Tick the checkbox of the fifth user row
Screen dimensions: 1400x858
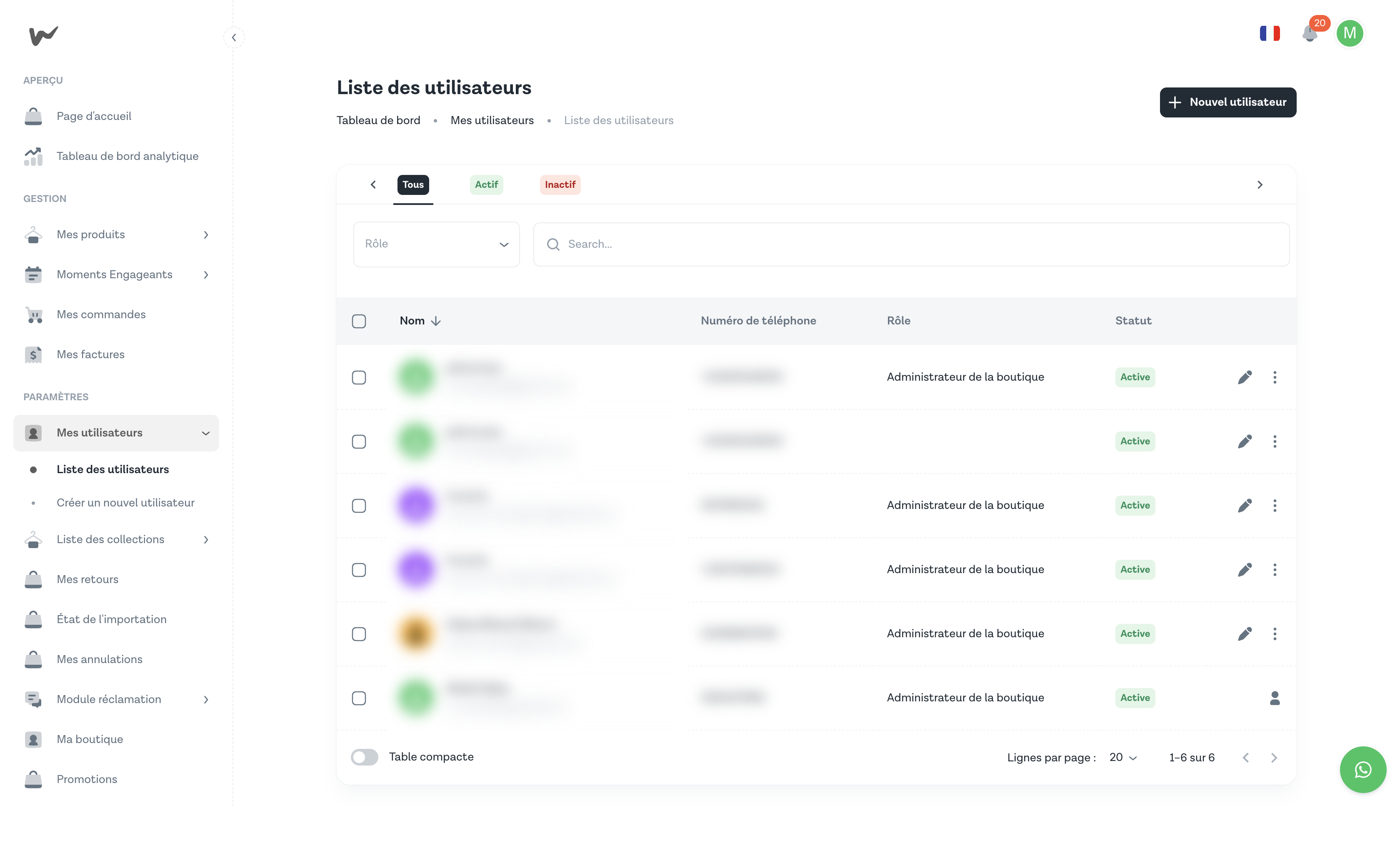[x=358, y=634]
